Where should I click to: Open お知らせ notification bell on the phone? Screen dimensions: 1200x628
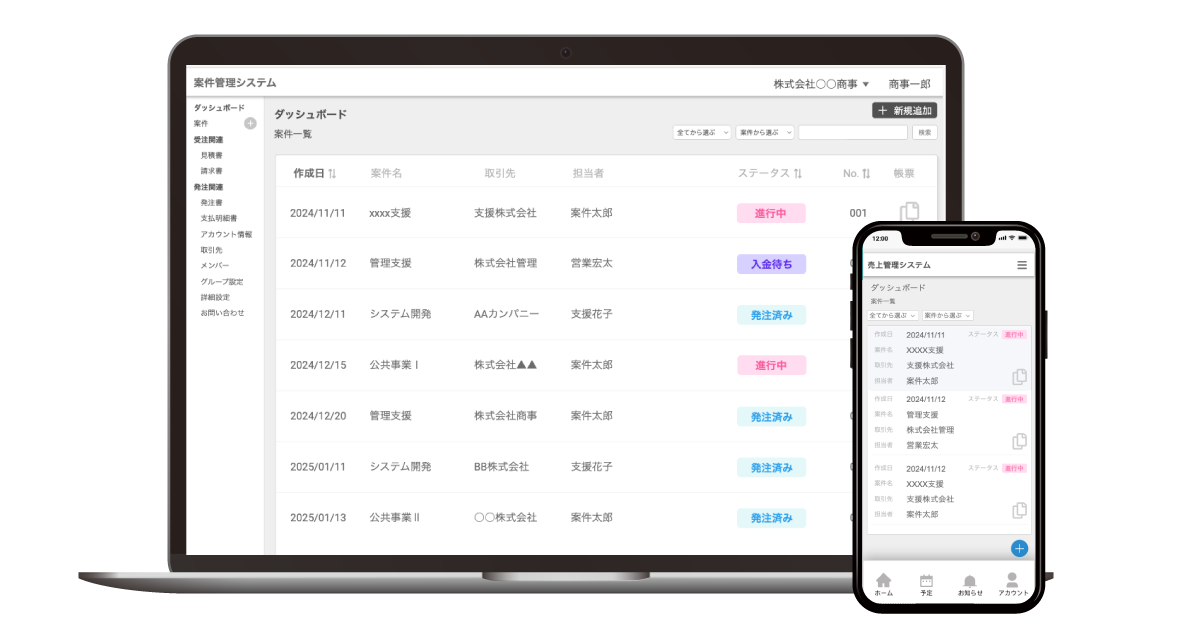(x=968, y=581)
